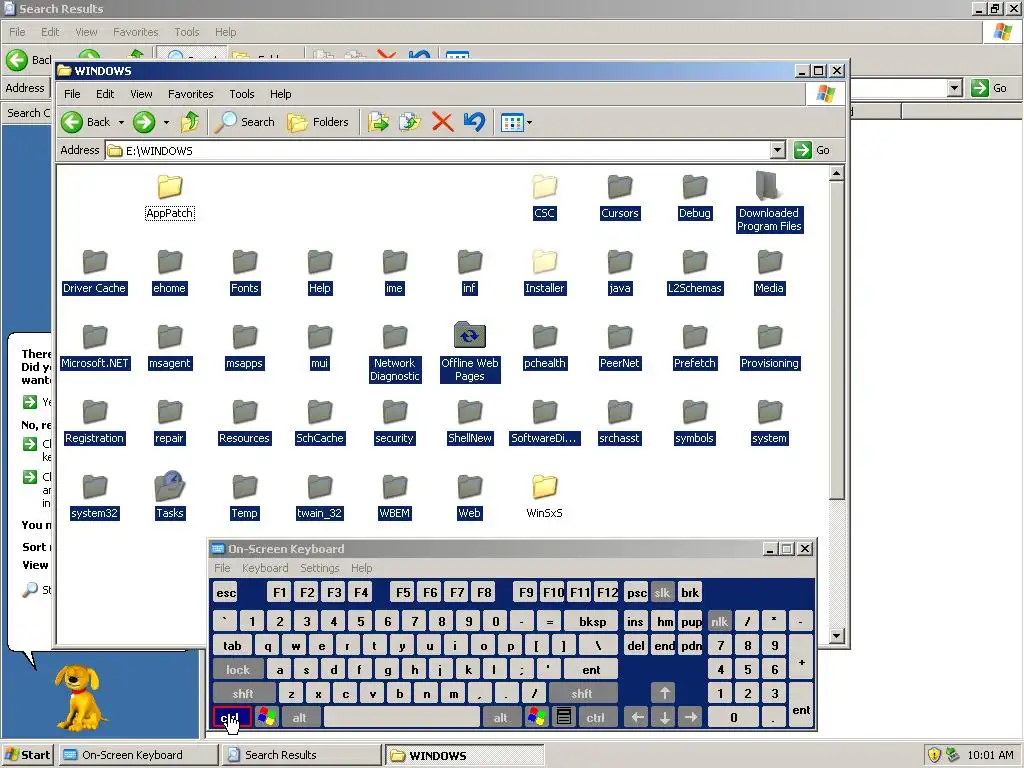This screenshot has height=768, width=1024.
Task: Toggle the left alt key
Action: click(x=299, y=718)
